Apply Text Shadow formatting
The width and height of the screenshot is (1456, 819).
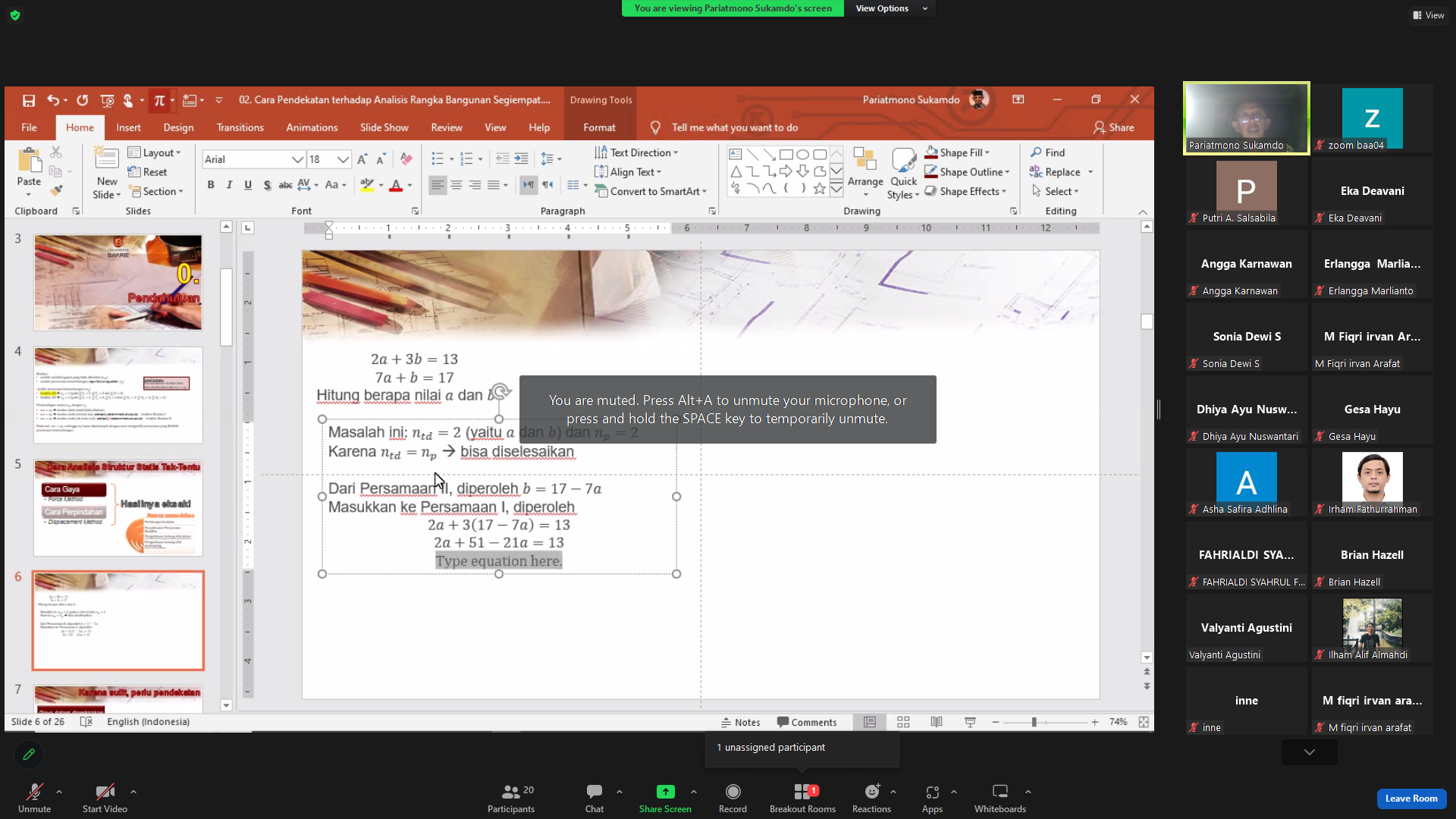coord(267,185)
